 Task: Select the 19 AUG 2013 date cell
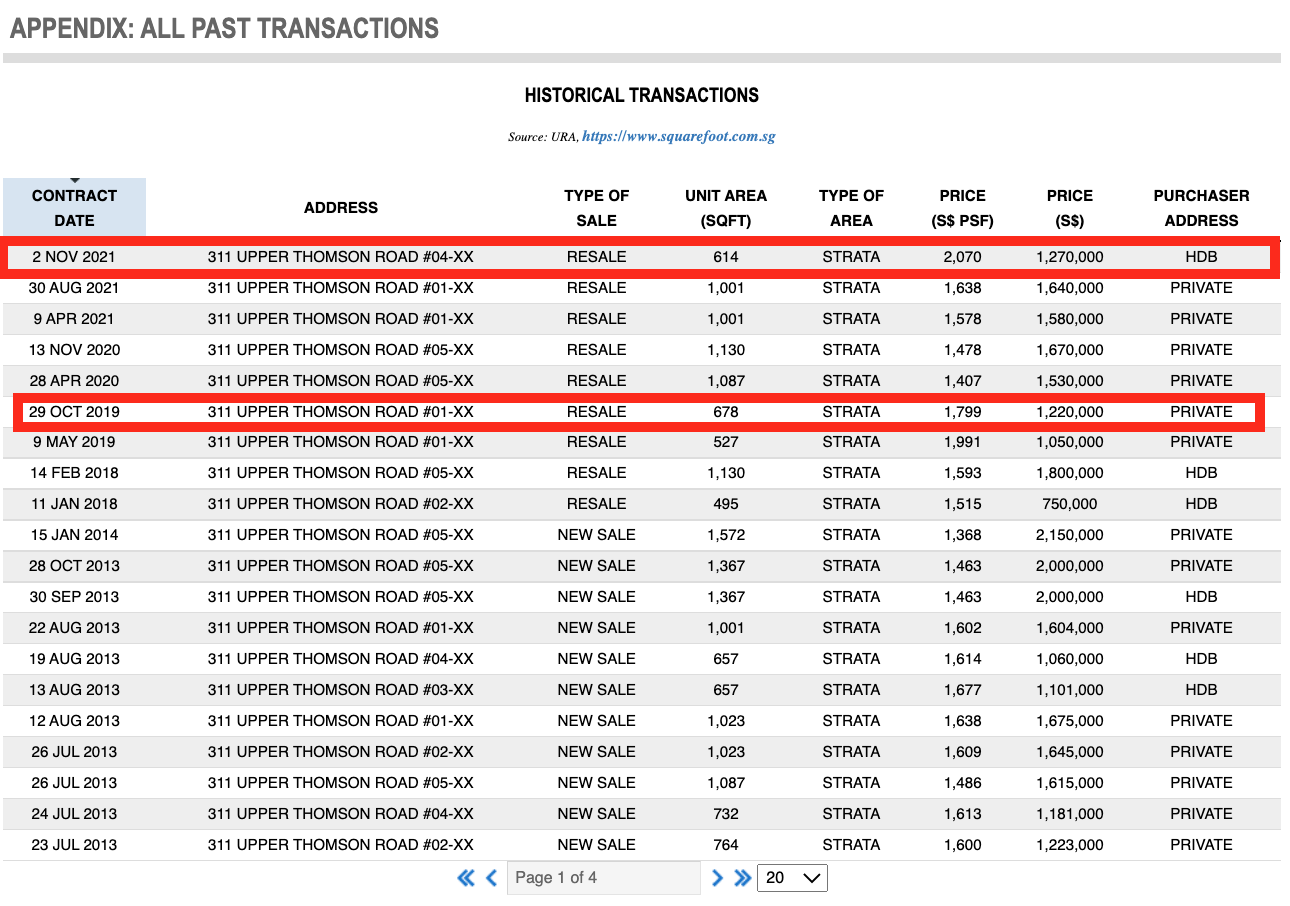point(74,659)
